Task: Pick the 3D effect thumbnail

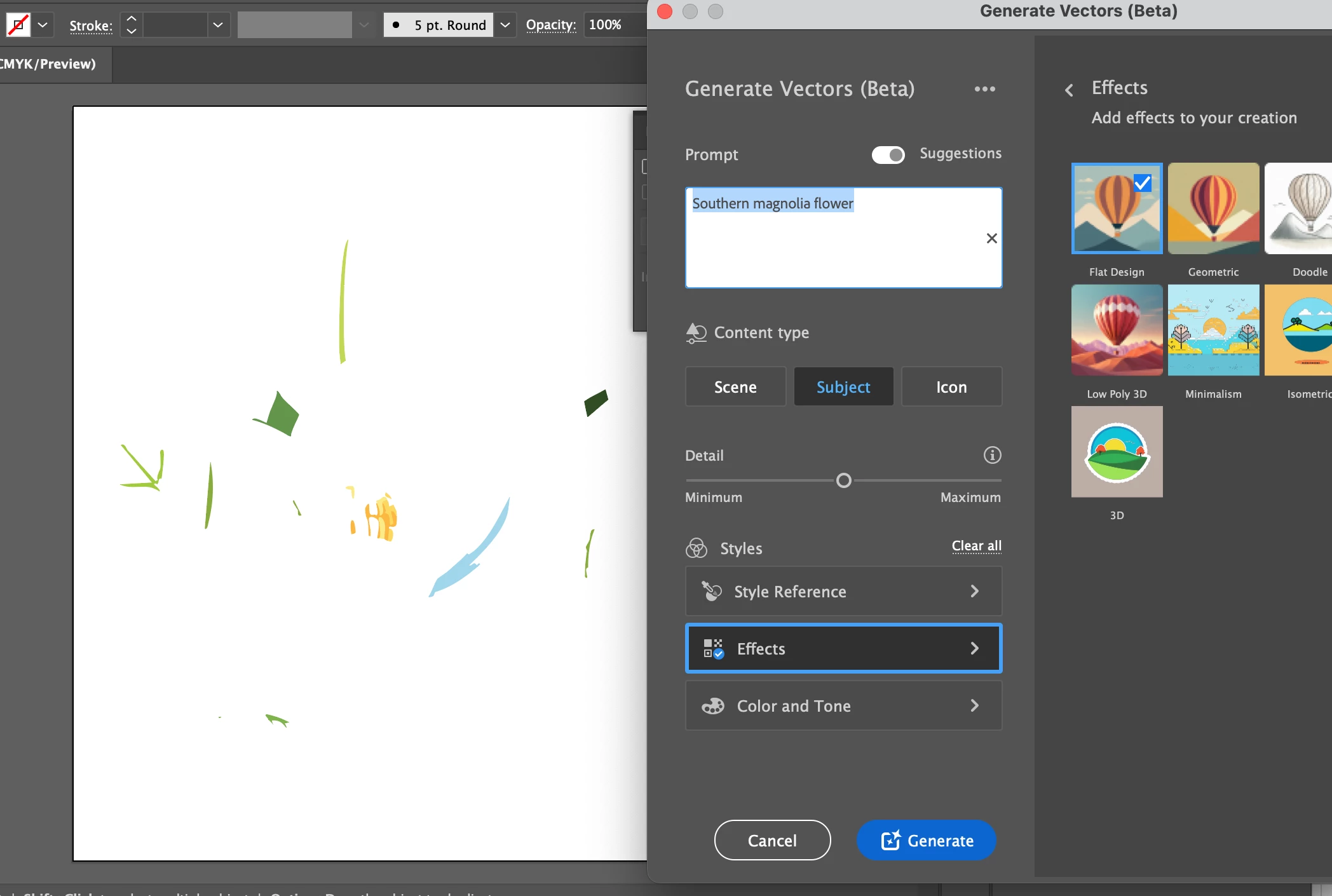Action: 1117,452
